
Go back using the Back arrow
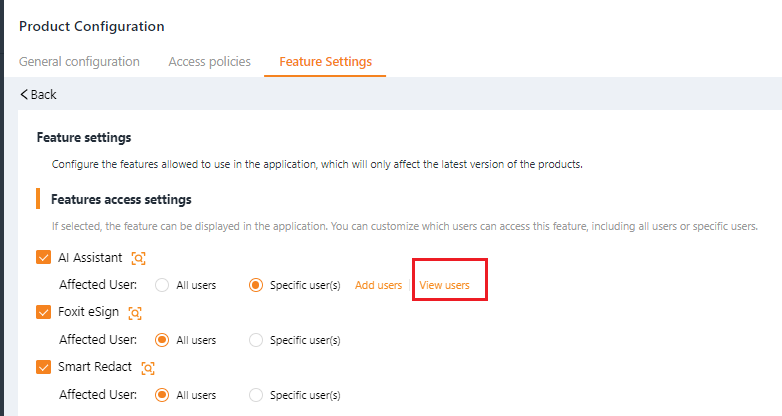pos(38,94)
